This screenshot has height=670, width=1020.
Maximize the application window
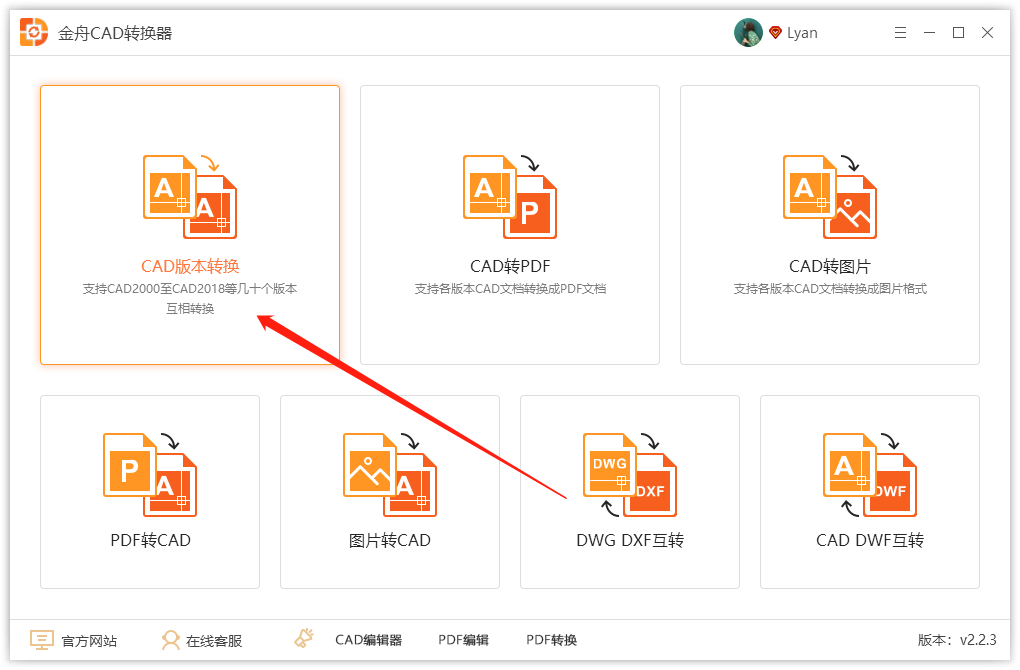[958, 33]
